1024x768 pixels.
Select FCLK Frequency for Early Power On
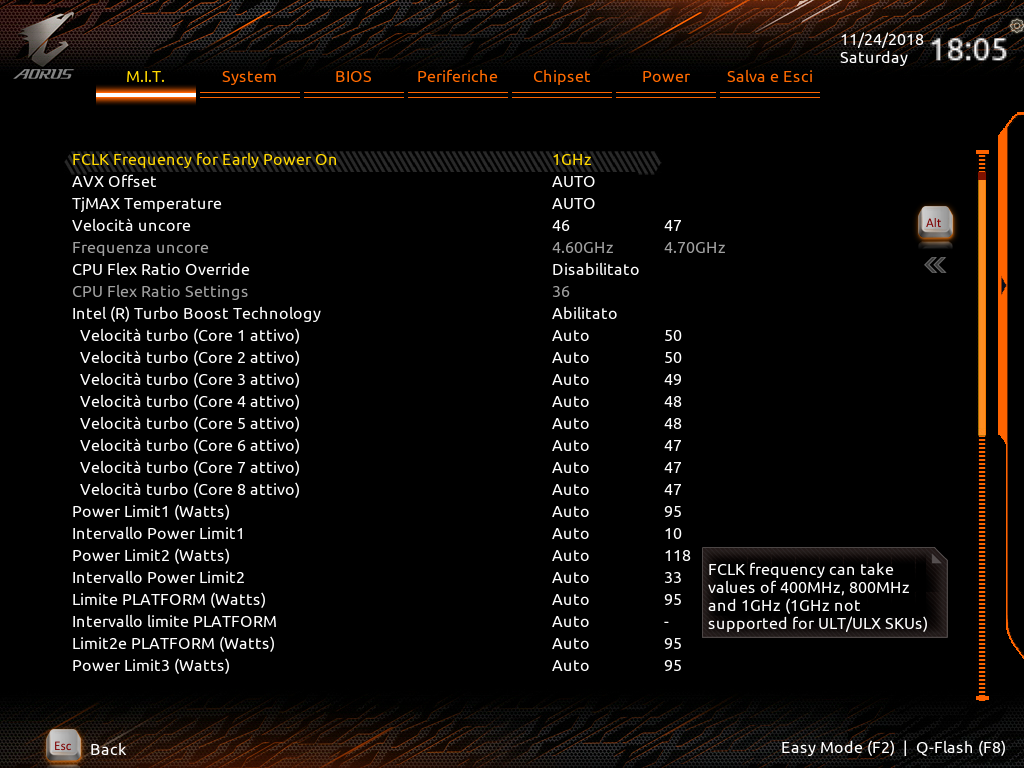(204, 160)
